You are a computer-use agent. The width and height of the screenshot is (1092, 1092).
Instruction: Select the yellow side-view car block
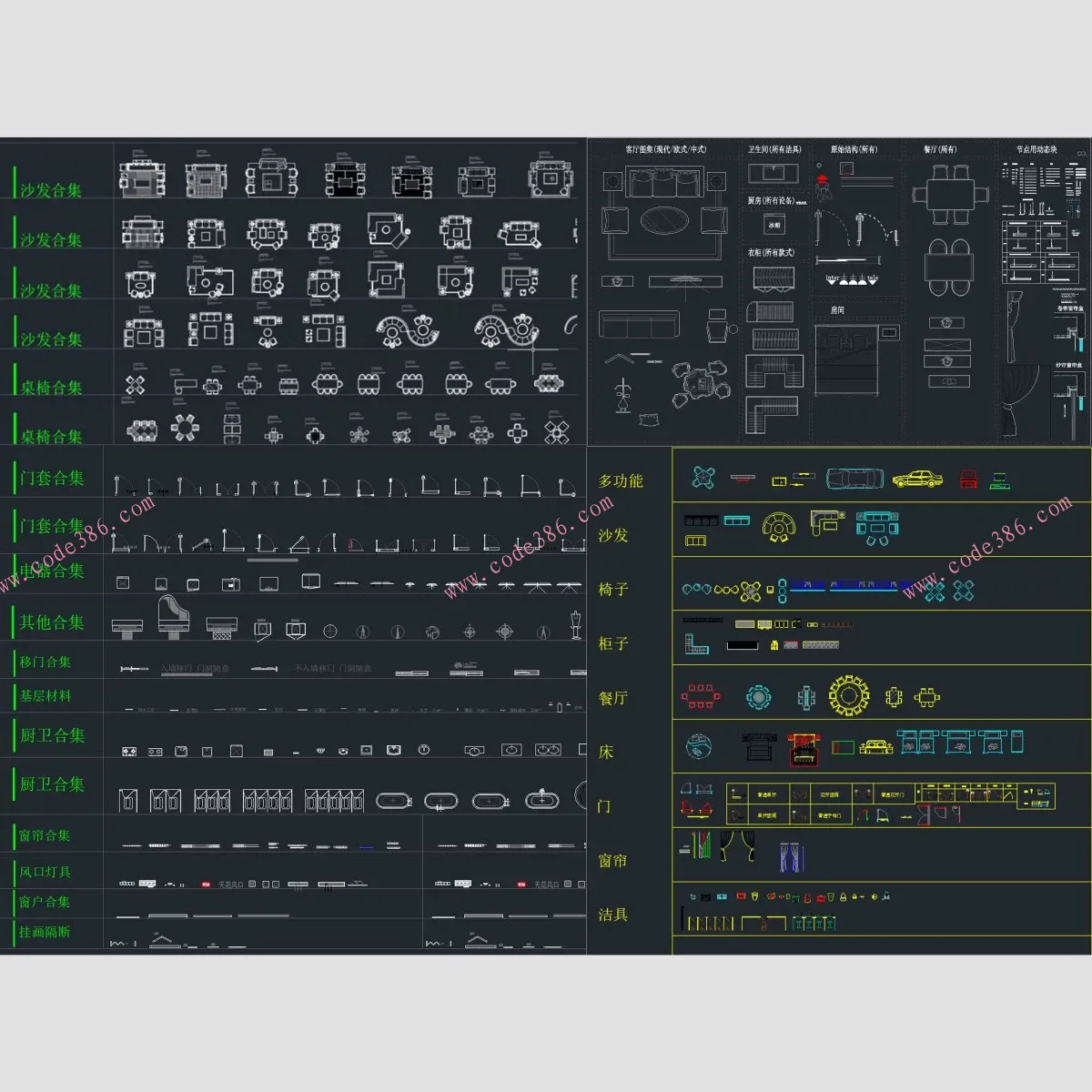click(917, 479)
